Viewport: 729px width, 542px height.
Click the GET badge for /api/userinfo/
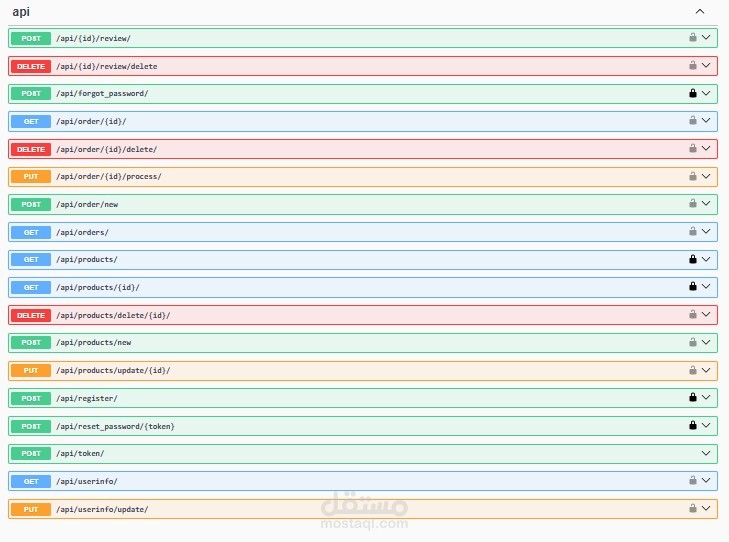[31, 481]
